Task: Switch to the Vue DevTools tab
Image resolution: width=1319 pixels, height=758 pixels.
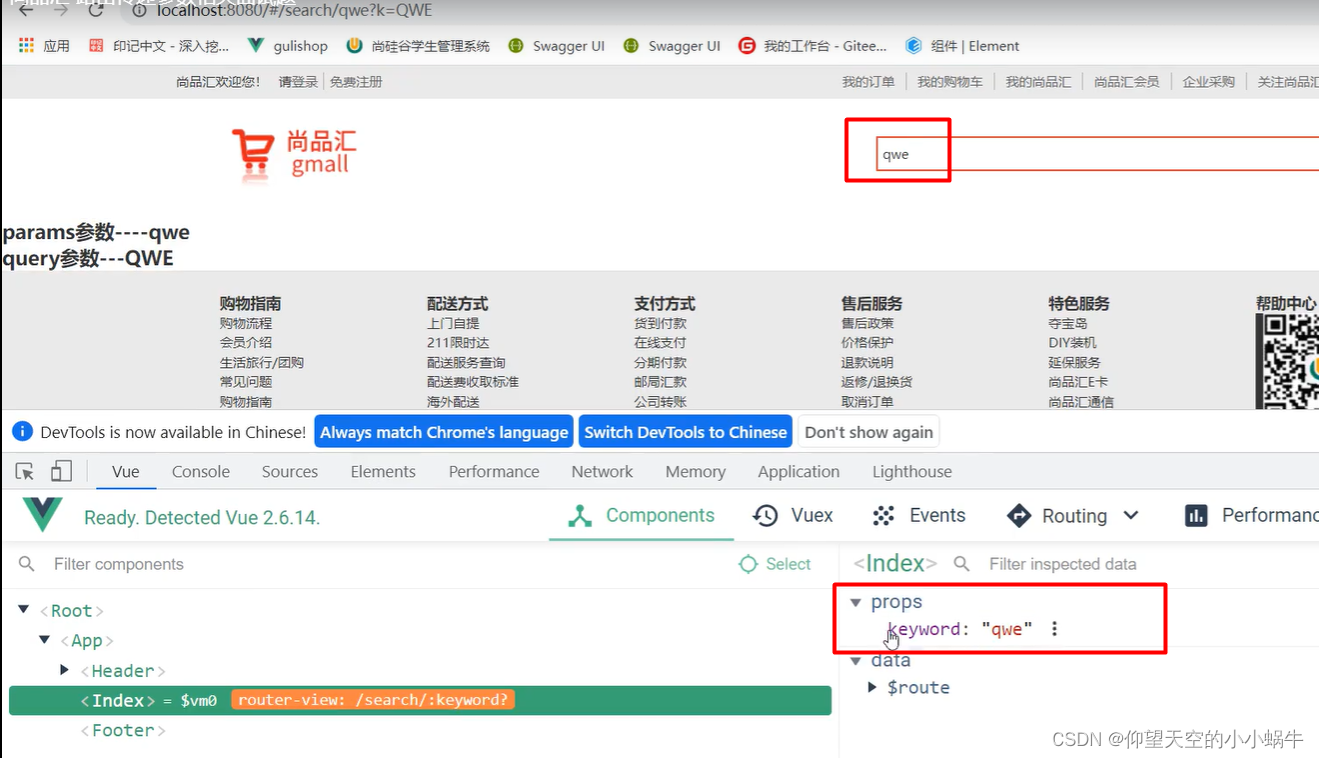Action: [x=126, y=471]
